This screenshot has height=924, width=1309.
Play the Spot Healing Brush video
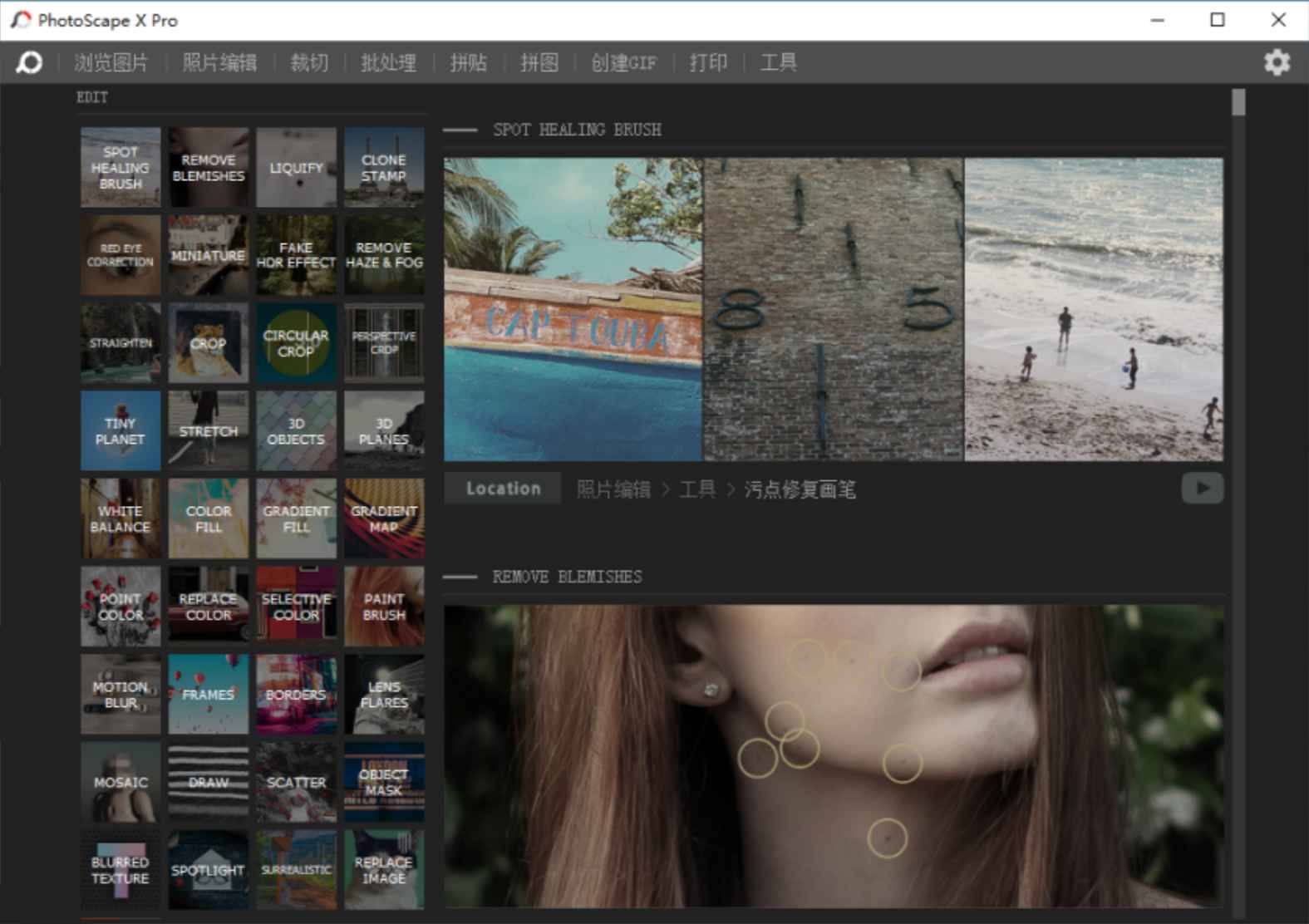click(x=1202, y=489)
